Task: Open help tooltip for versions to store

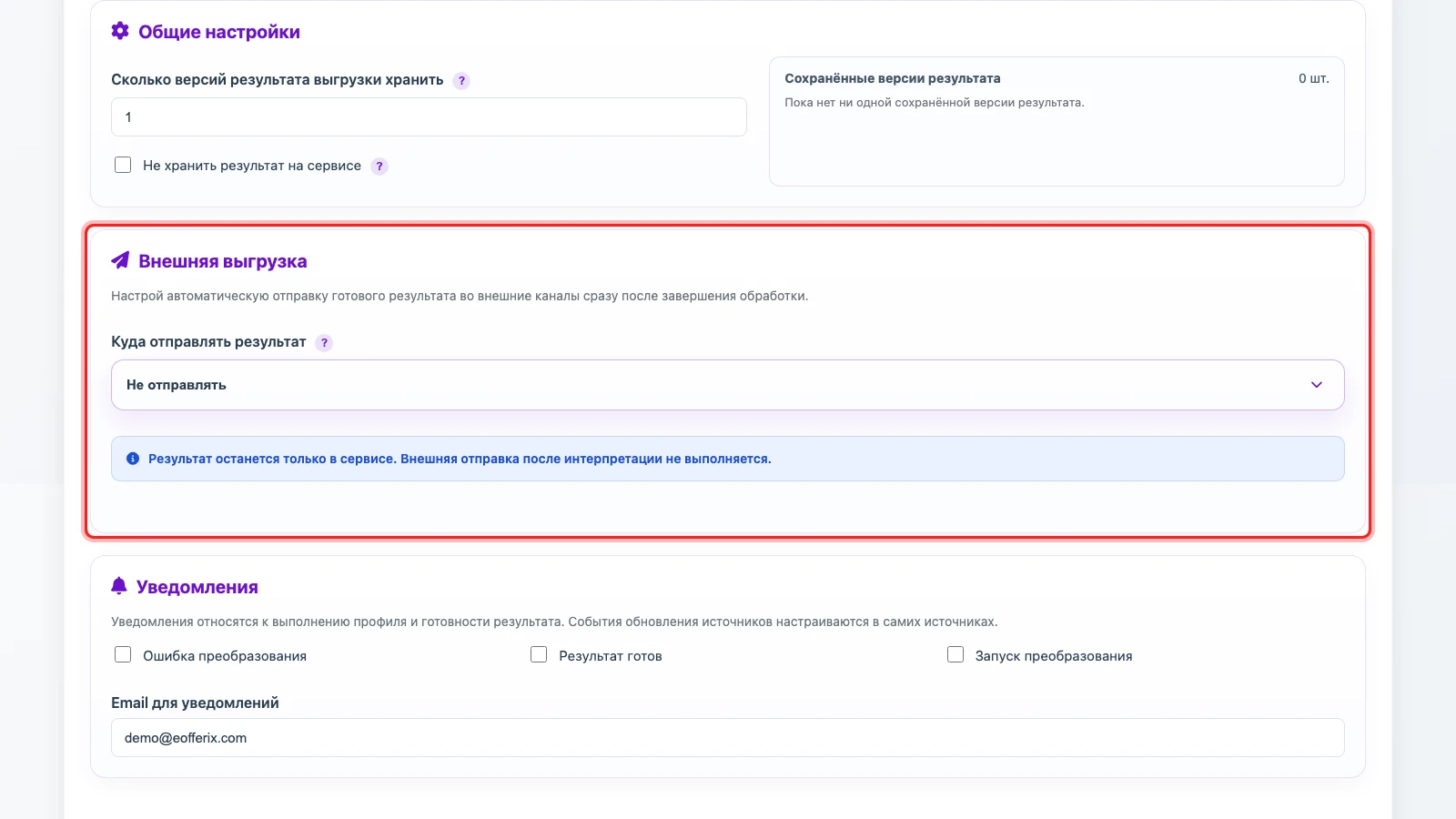Action: (461, 81)
